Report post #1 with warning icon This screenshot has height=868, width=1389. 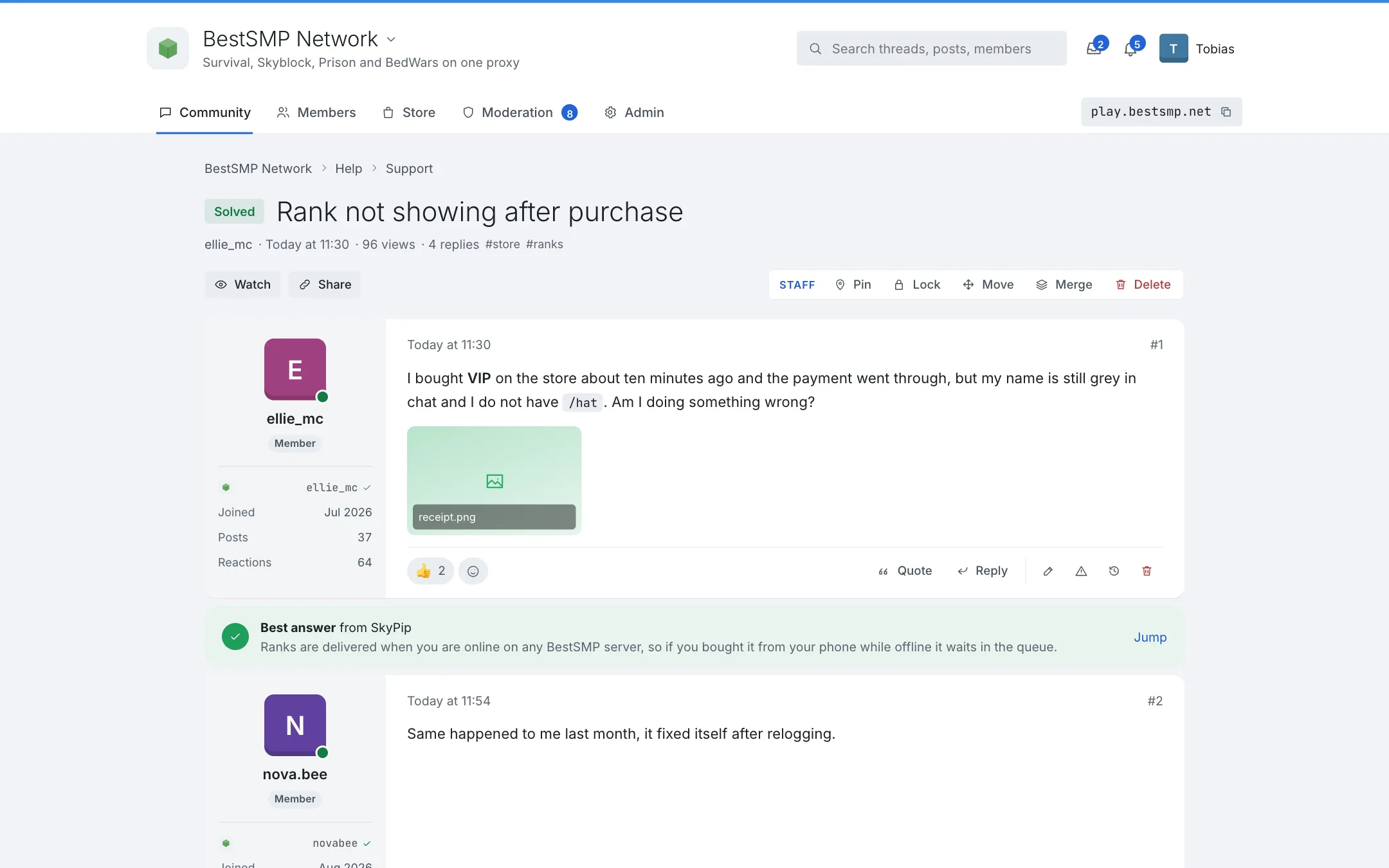click(1081, 571)
